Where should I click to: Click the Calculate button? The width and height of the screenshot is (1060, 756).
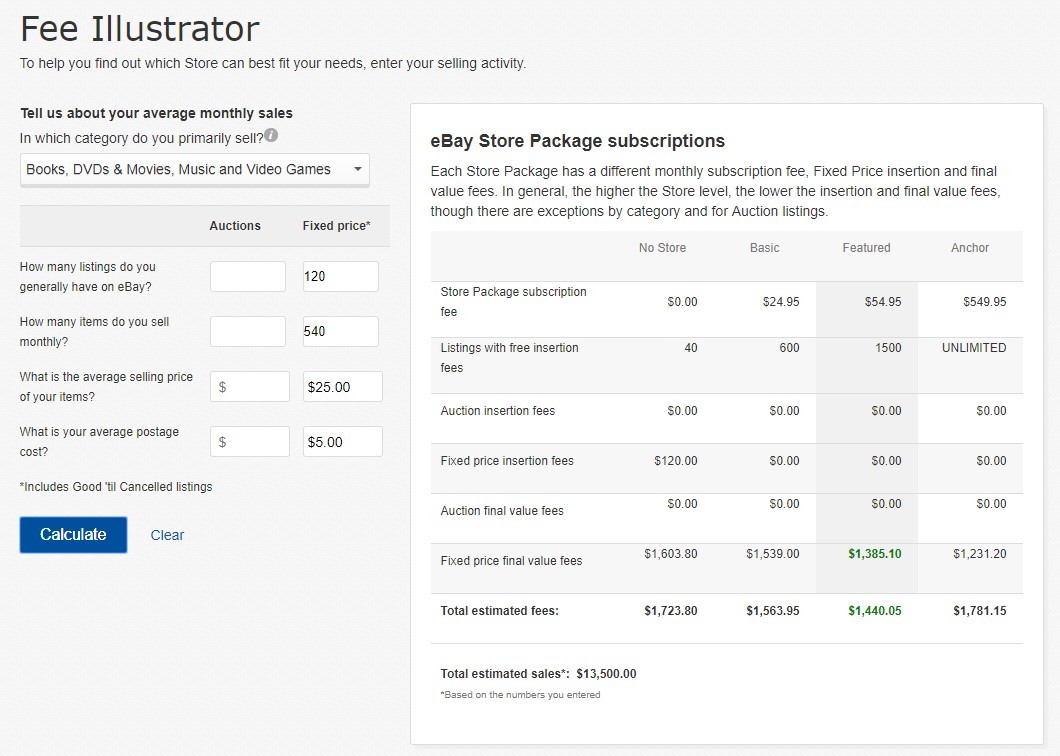tap(73, 535)
